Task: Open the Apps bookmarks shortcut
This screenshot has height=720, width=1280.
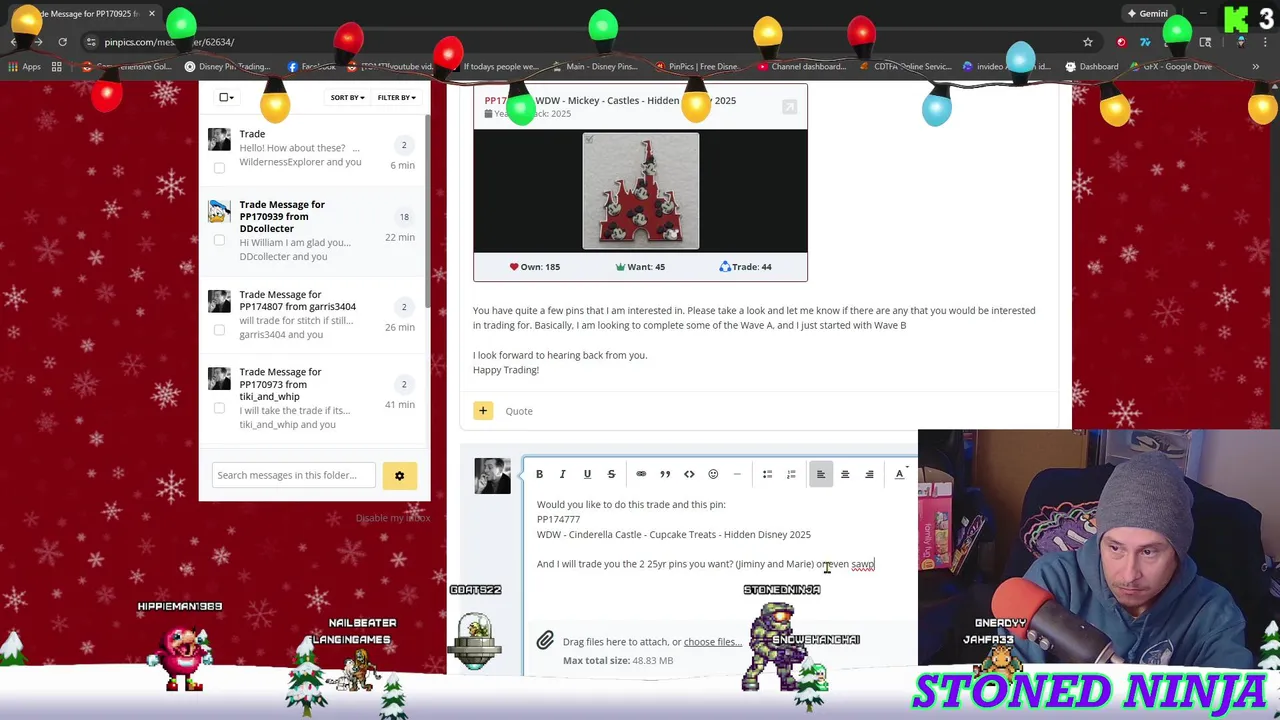Action: (x=25, y=67)
